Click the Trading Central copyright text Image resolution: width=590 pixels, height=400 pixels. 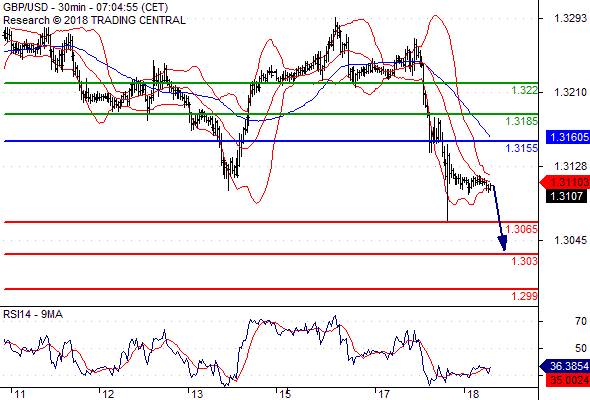click(94, 20)
